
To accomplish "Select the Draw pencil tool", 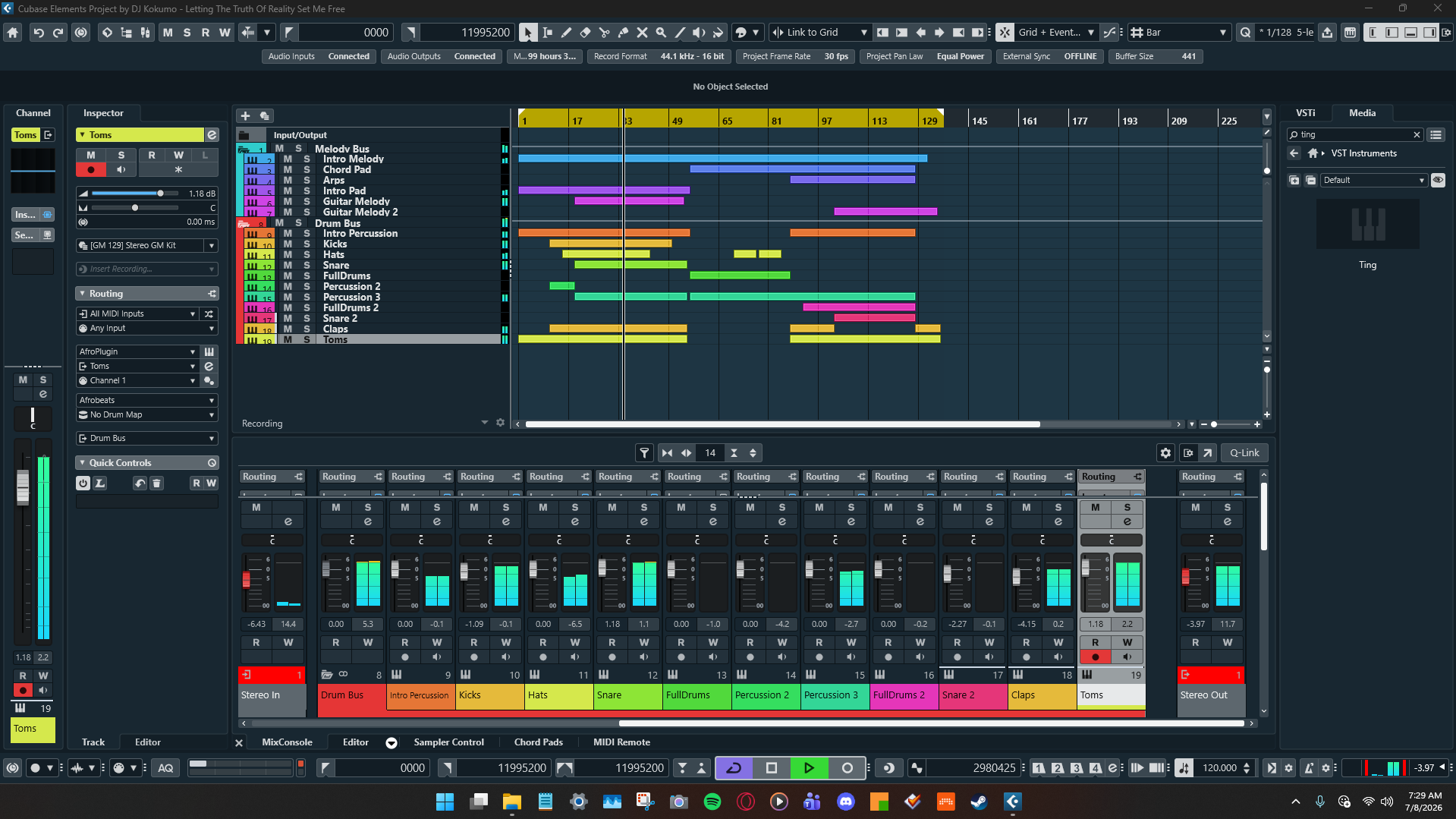I will (x=566, y=33).
